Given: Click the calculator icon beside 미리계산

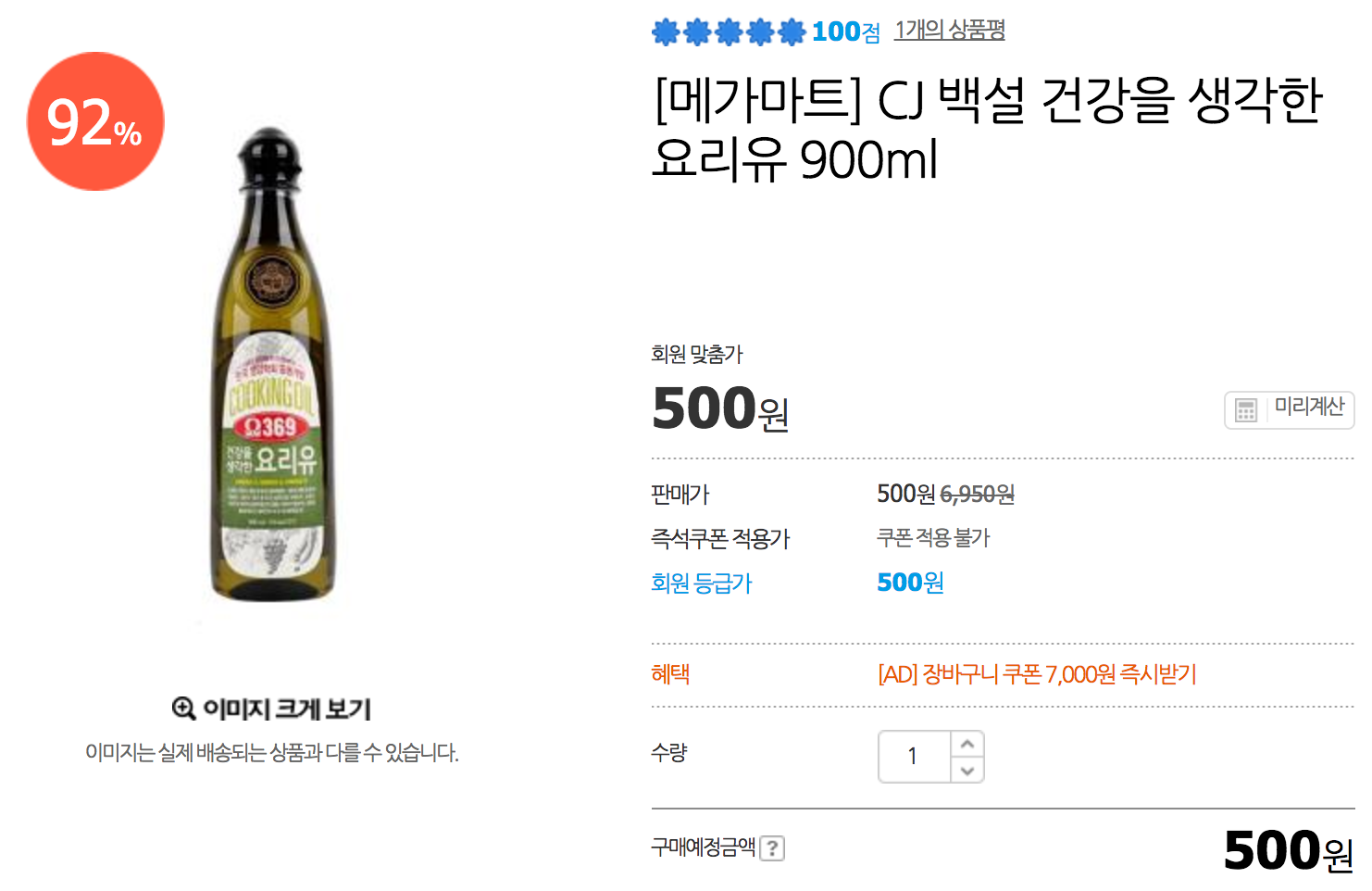Looking at the screenshot, I should point(1246,409).
